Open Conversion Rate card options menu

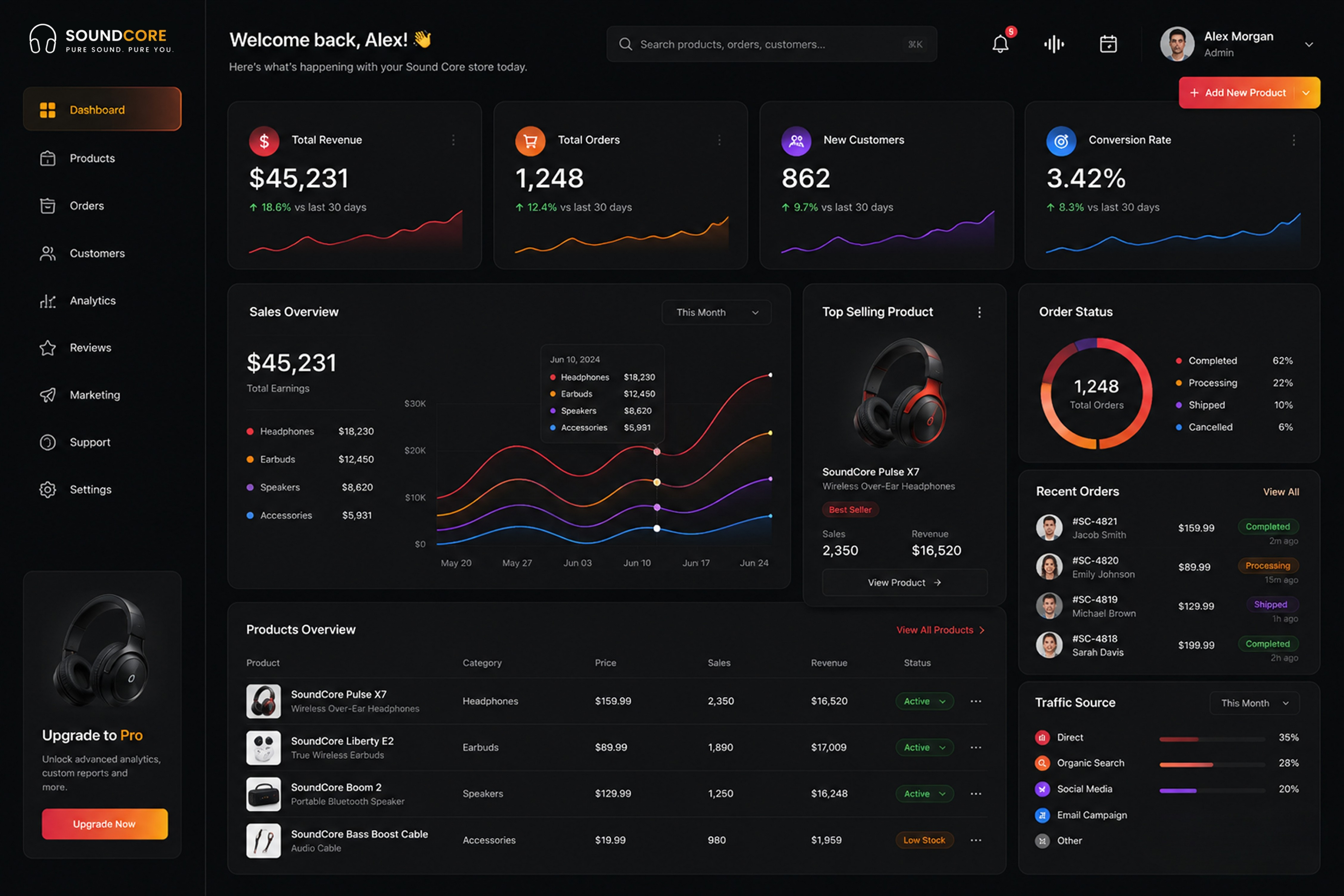coord(1294,140)
